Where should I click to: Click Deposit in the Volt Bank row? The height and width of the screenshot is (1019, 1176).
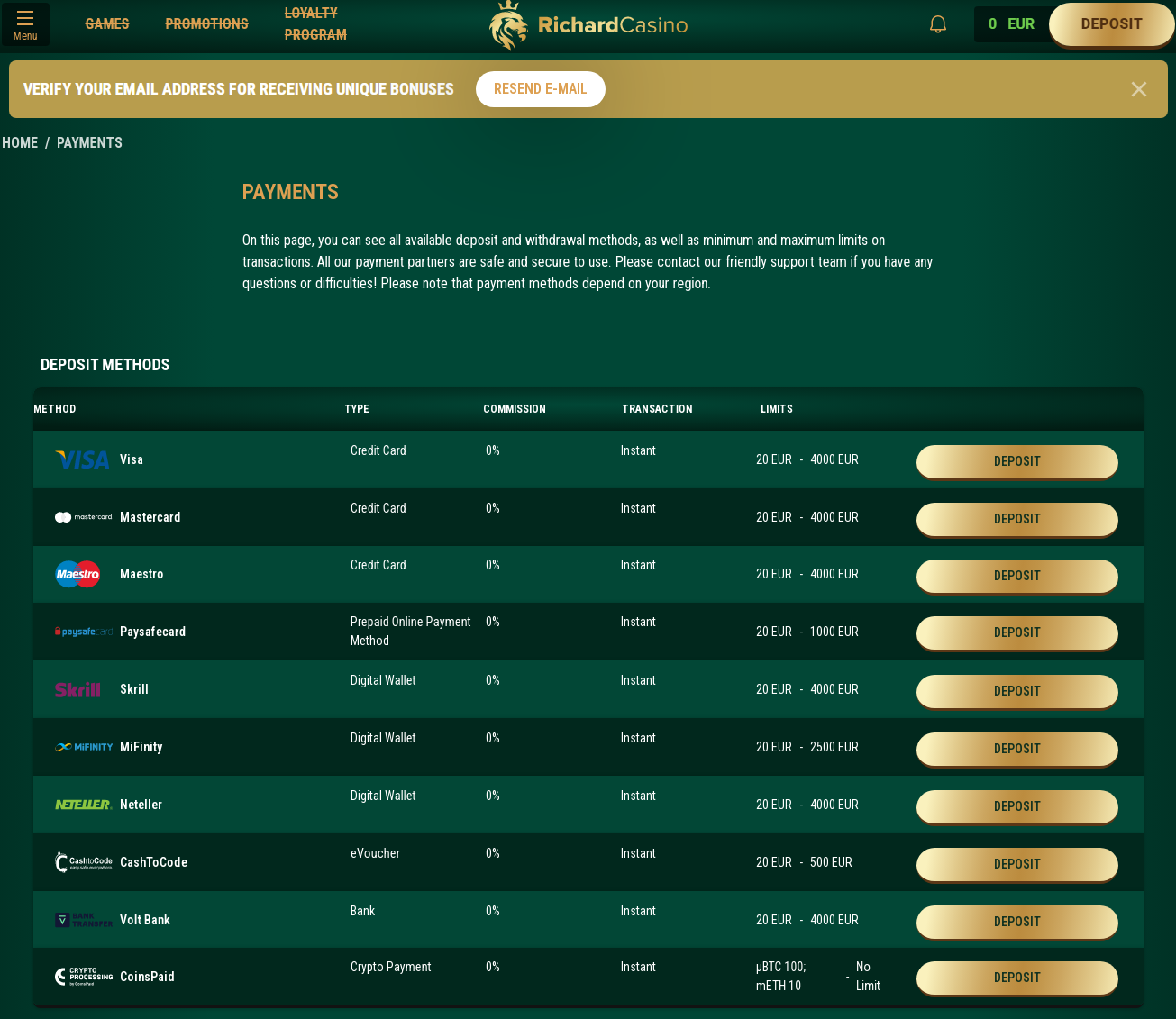[1016, 922]
